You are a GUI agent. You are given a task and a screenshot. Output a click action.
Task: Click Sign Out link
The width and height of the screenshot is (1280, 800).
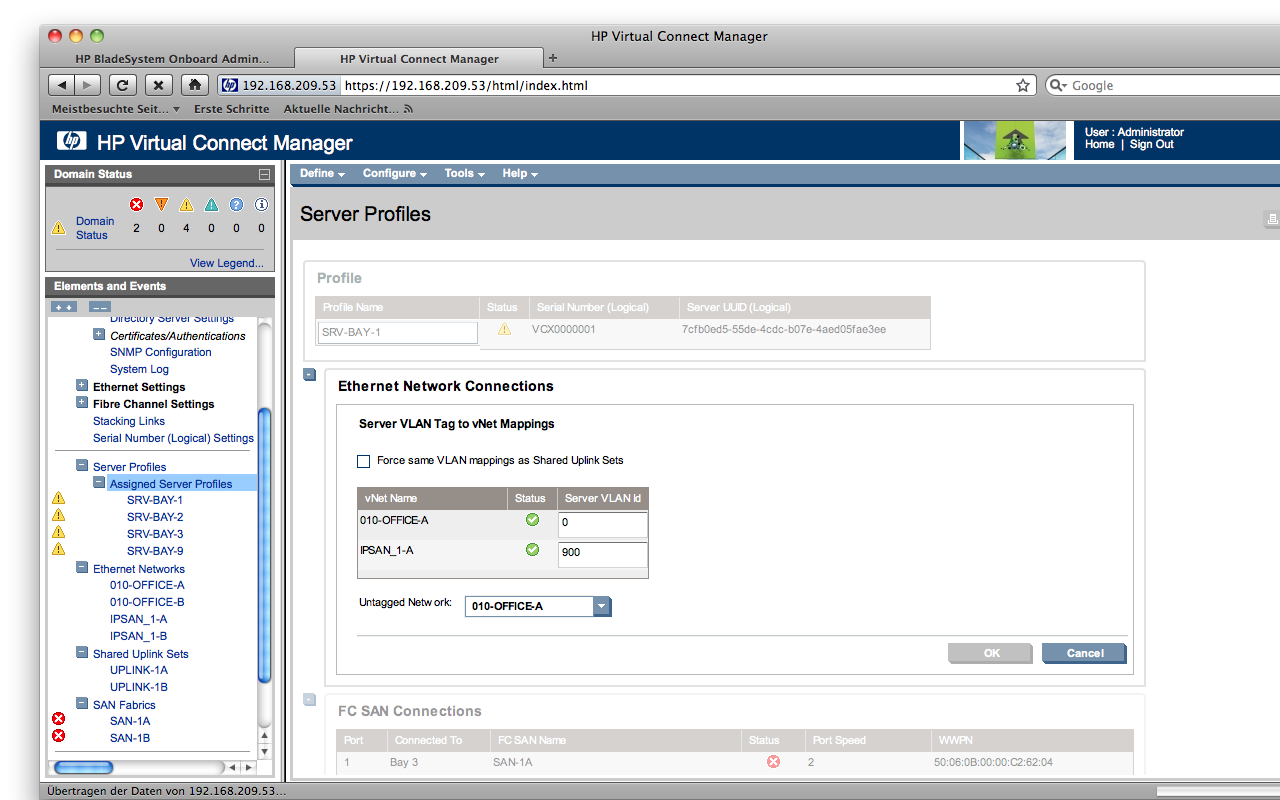point(1152,144)
